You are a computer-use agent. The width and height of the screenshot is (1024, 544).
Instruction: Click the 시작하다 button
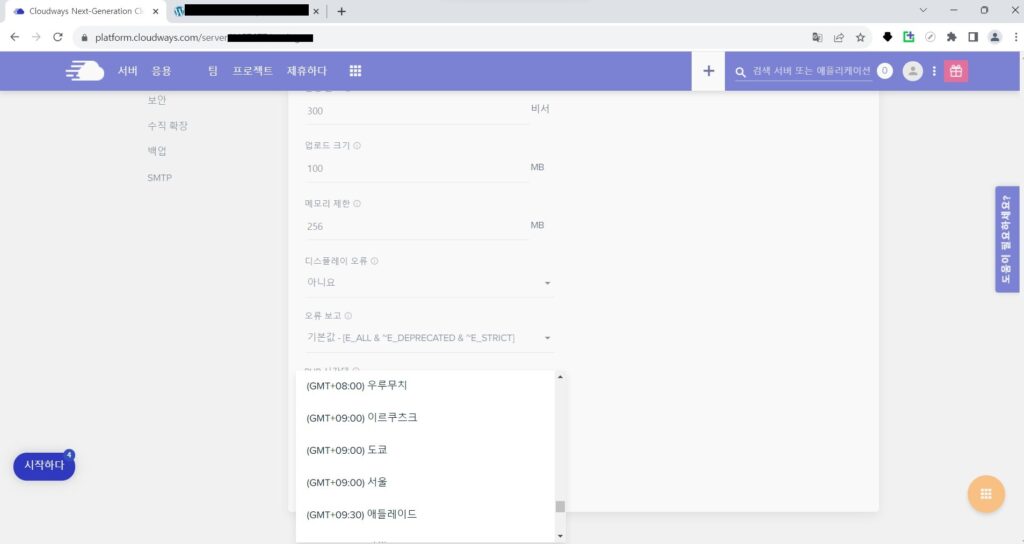pyautogui.click(x=44, y=466)
